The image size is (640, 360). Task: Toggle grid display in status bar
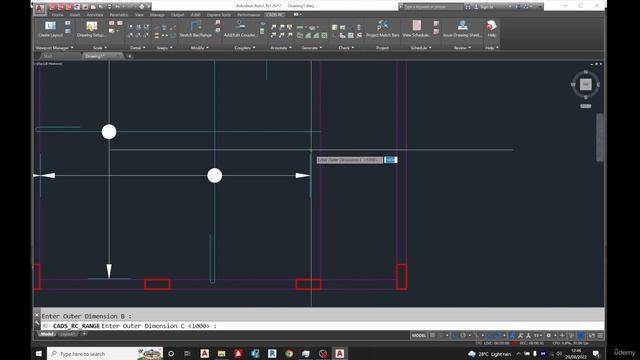point(432,336)
